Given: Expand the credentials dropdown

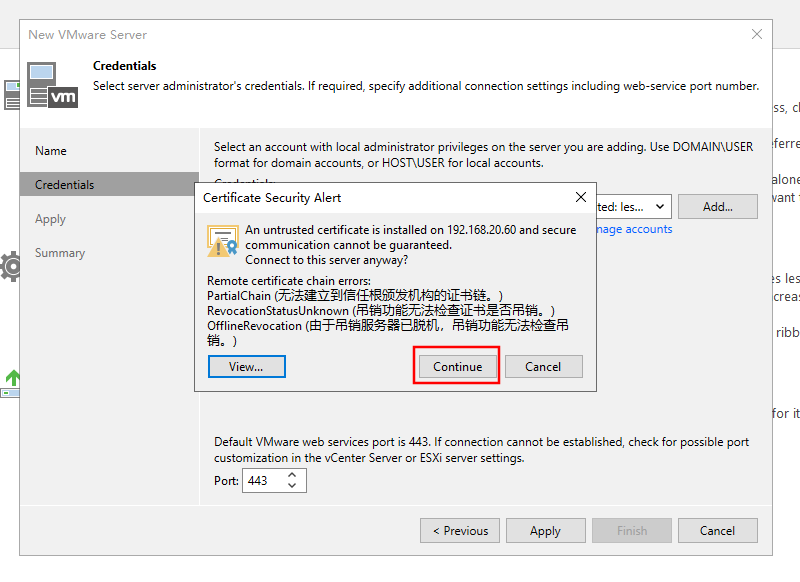Looking at the screenshot, I should 660,207.
